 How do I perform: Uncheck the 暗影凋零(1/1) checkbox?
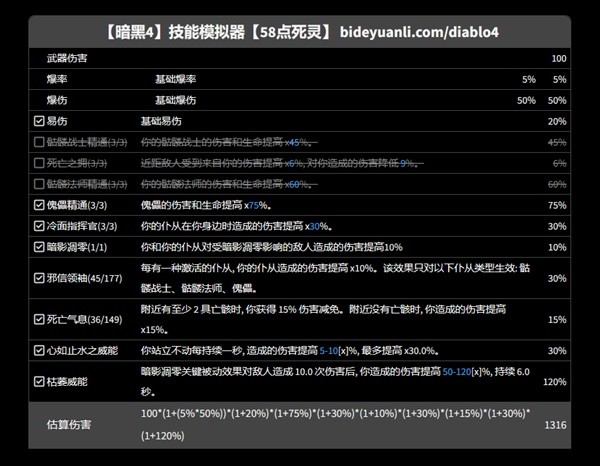(x=39, y=247)
